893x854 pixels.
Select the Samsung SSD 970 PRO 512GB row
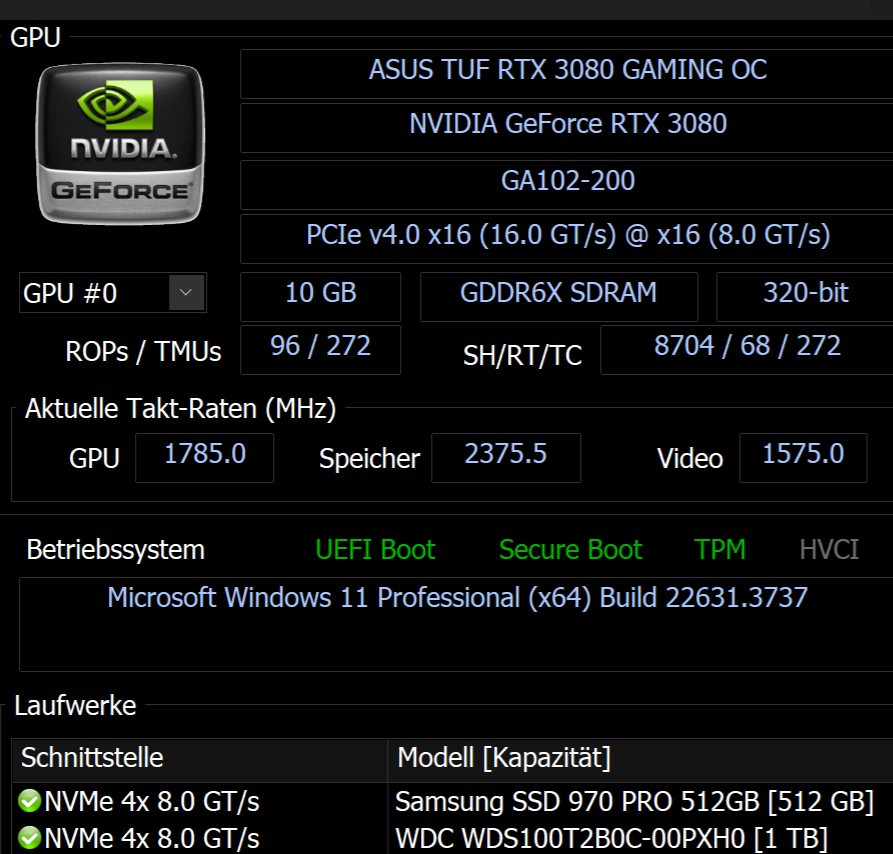(453, 801)
